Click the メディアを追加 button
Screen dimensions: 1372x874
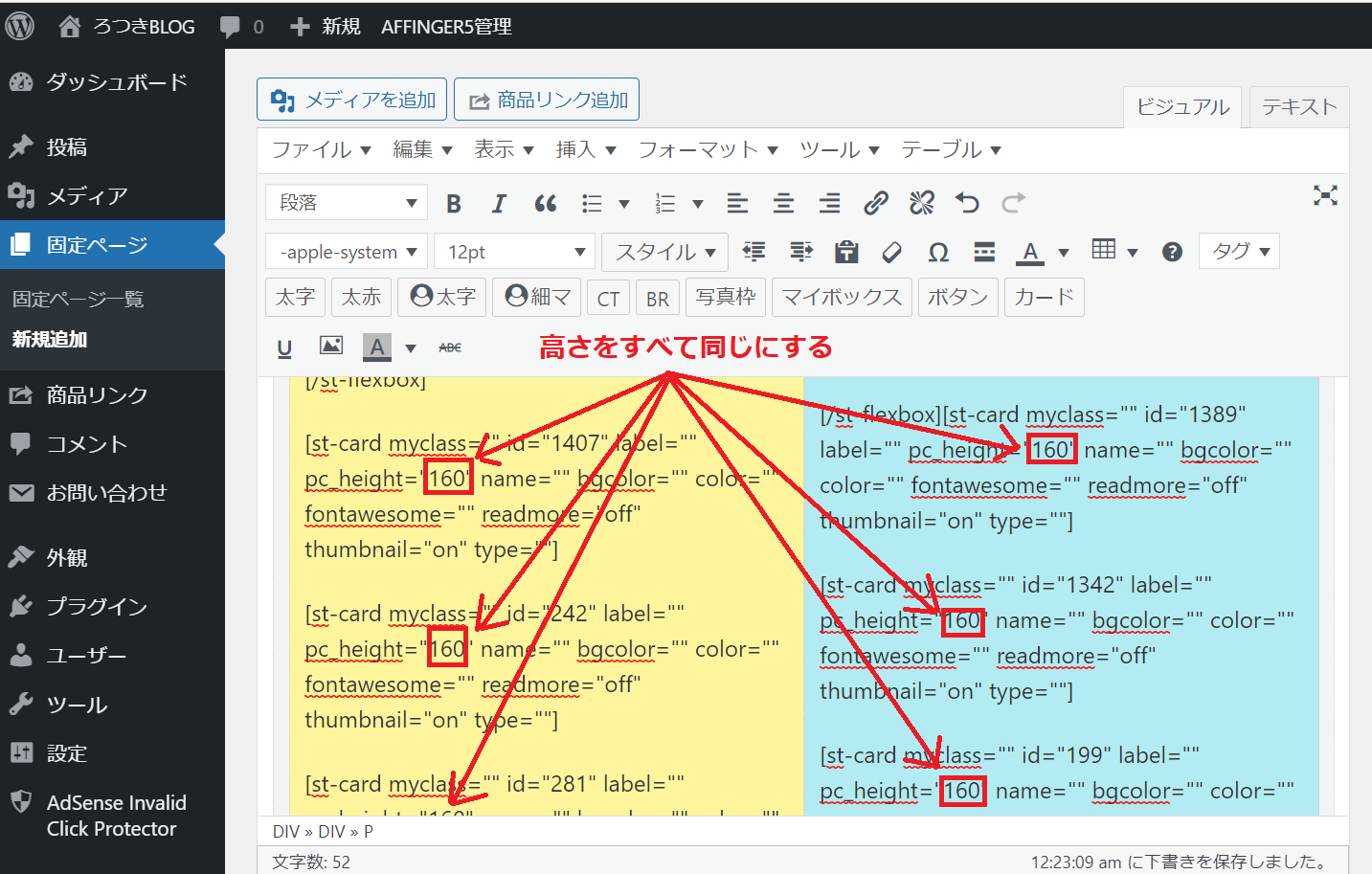point(351,100)
